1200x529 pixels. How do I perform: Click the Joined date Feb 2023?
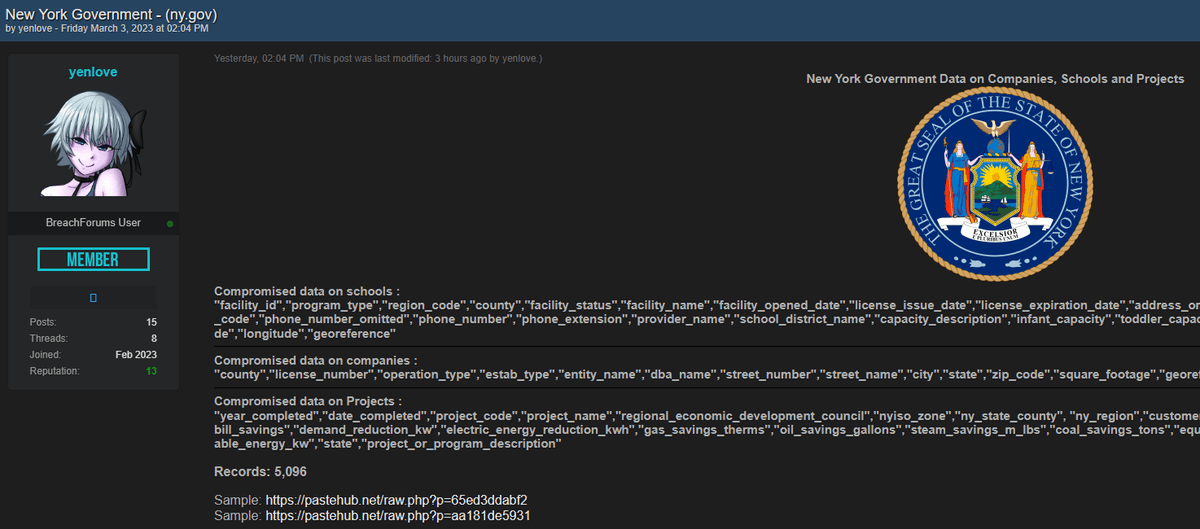[136, 355]
